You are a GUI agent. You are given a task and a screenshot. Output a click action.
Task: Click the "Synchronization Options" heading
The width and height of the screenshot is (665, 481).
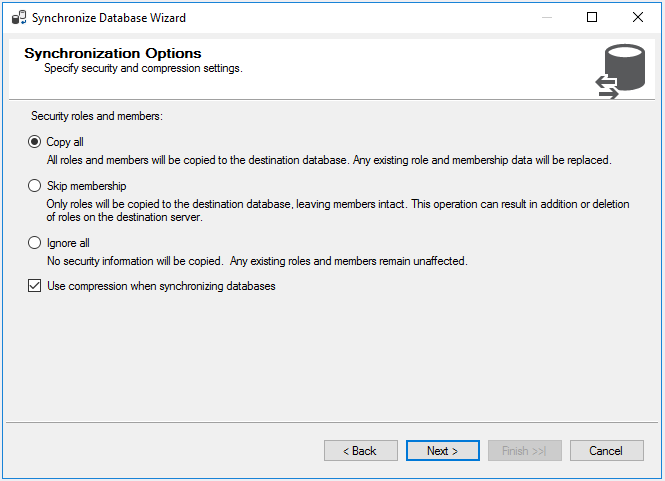pos(112,54)
